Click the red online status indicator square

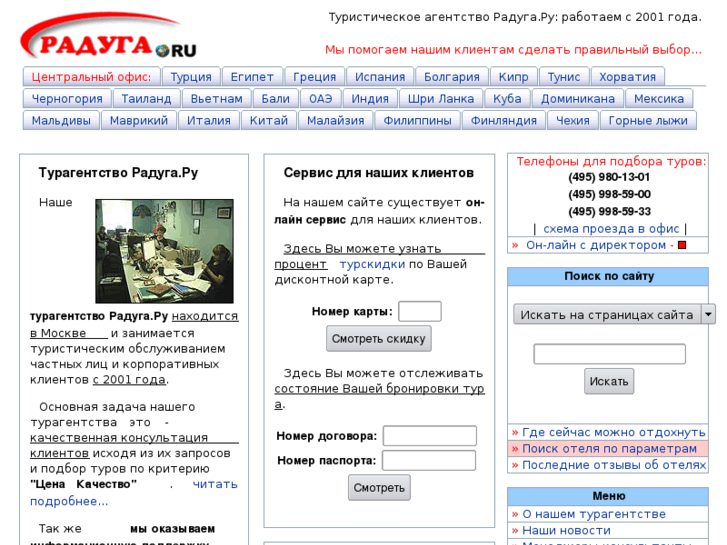pos(682,245)
